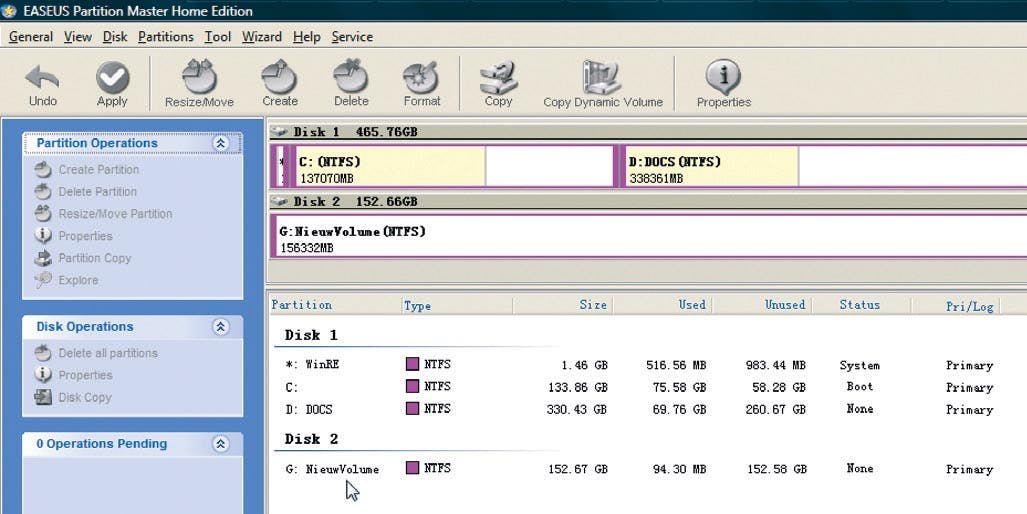Open Copy Dynamic Volume from the toolbar

[x=602, y=77]
